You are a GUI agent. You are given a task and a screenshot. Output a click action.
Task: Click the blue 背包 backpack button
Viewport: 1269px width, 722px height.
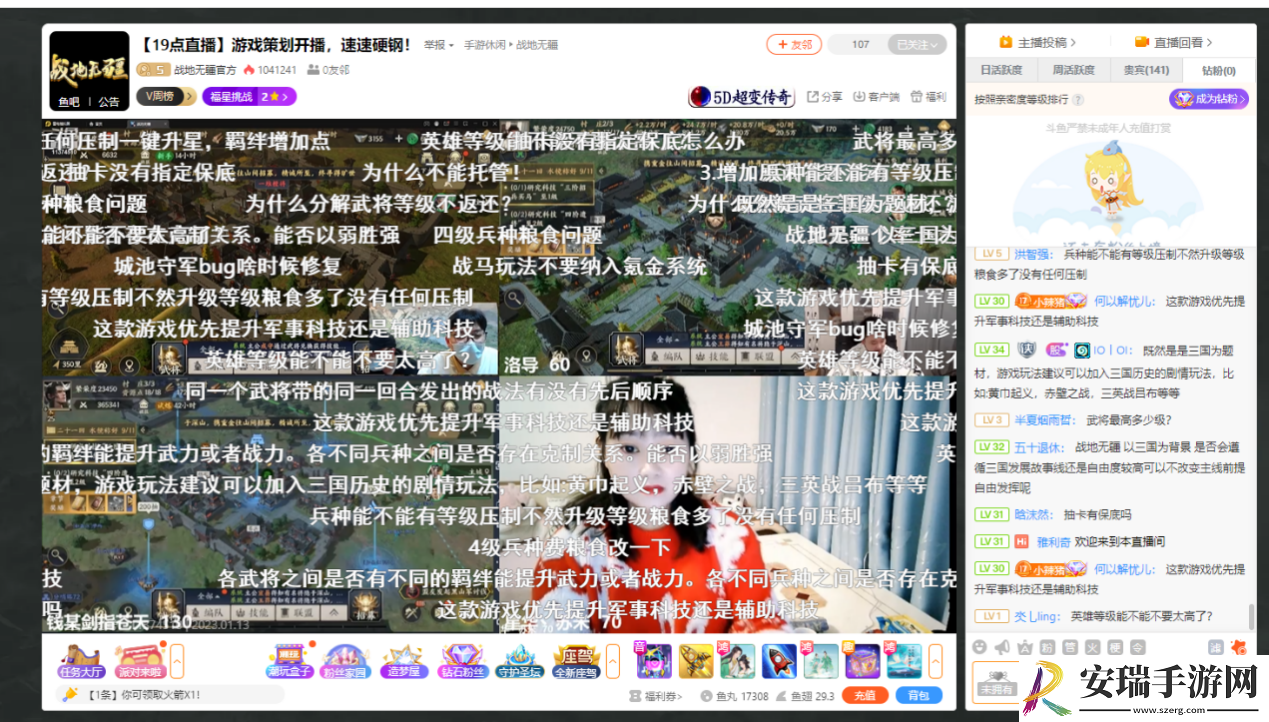pos(918,695)
